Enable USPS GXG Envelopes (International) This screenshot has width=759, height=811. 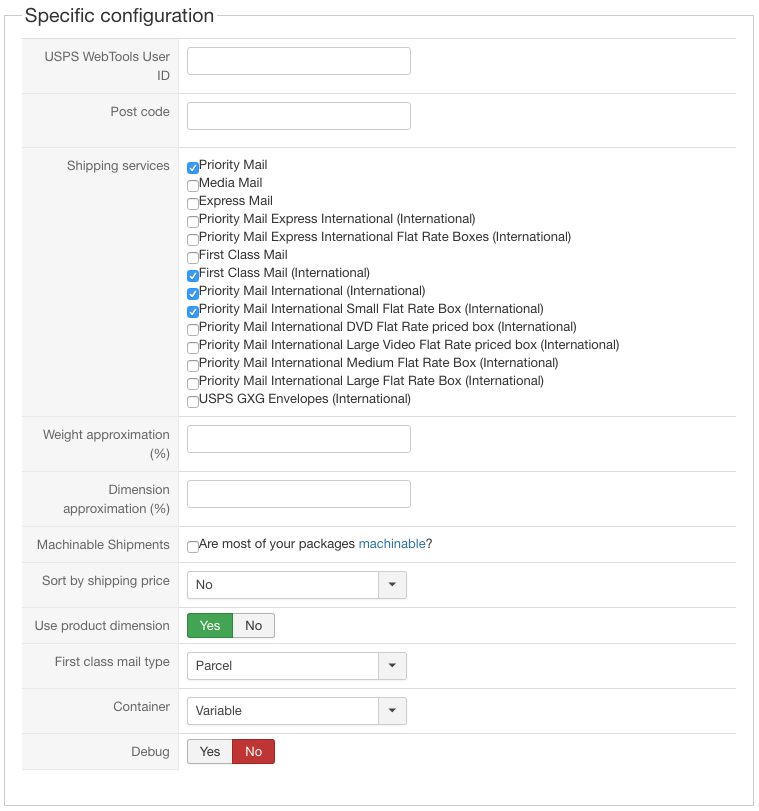click(193, 402)
